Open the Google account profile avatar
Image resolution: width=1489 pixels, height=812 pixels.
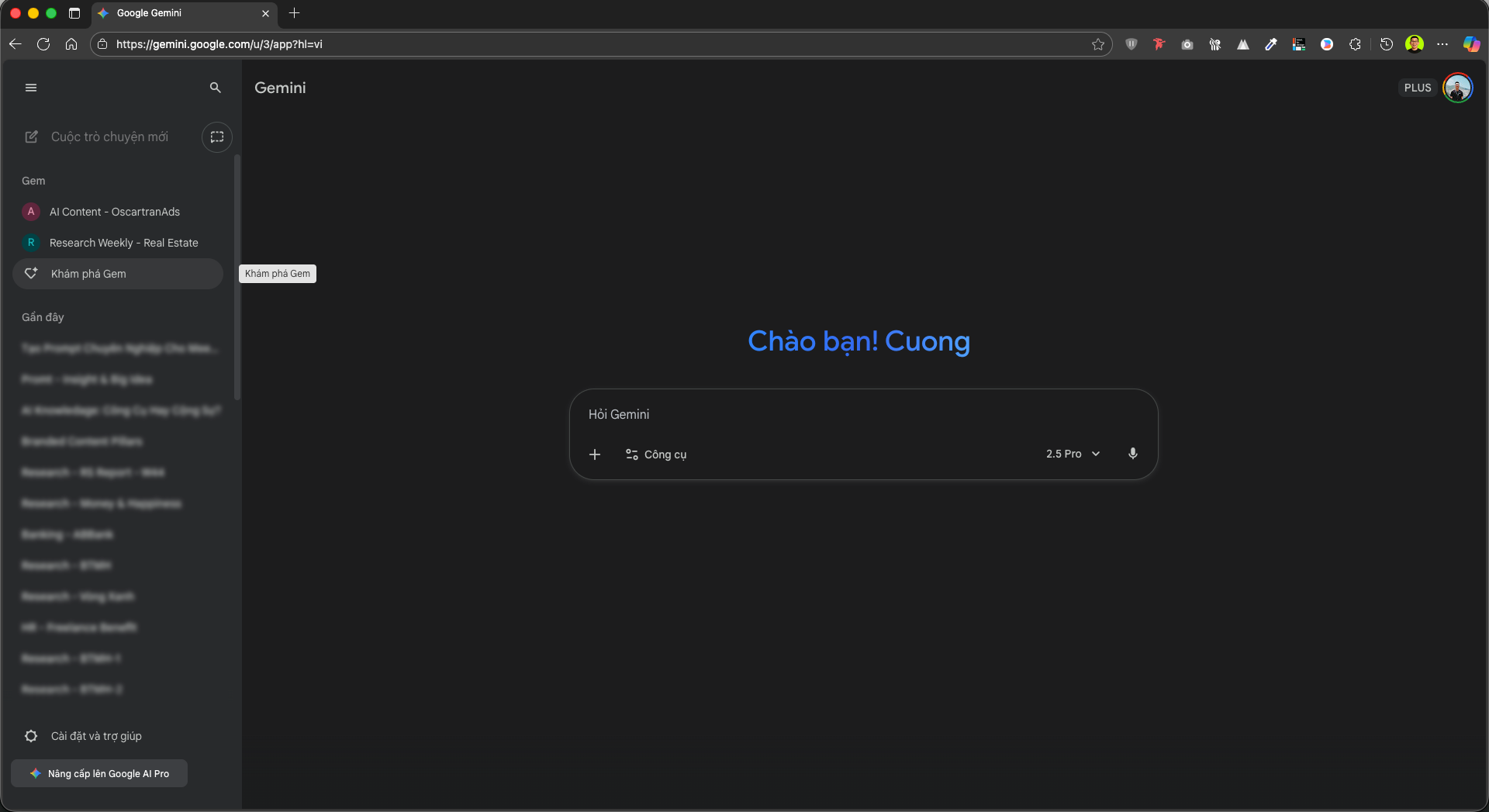point(1457,88)
